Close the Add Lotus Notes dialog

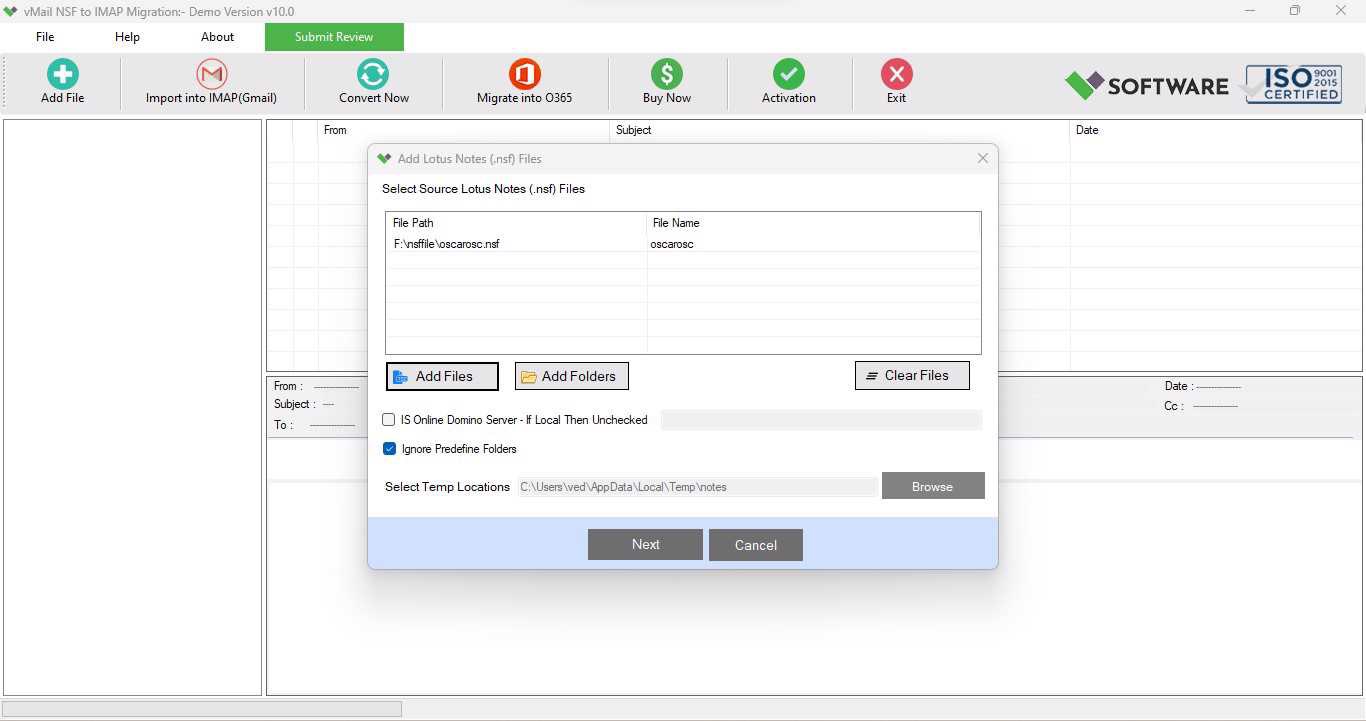(982, 158)
